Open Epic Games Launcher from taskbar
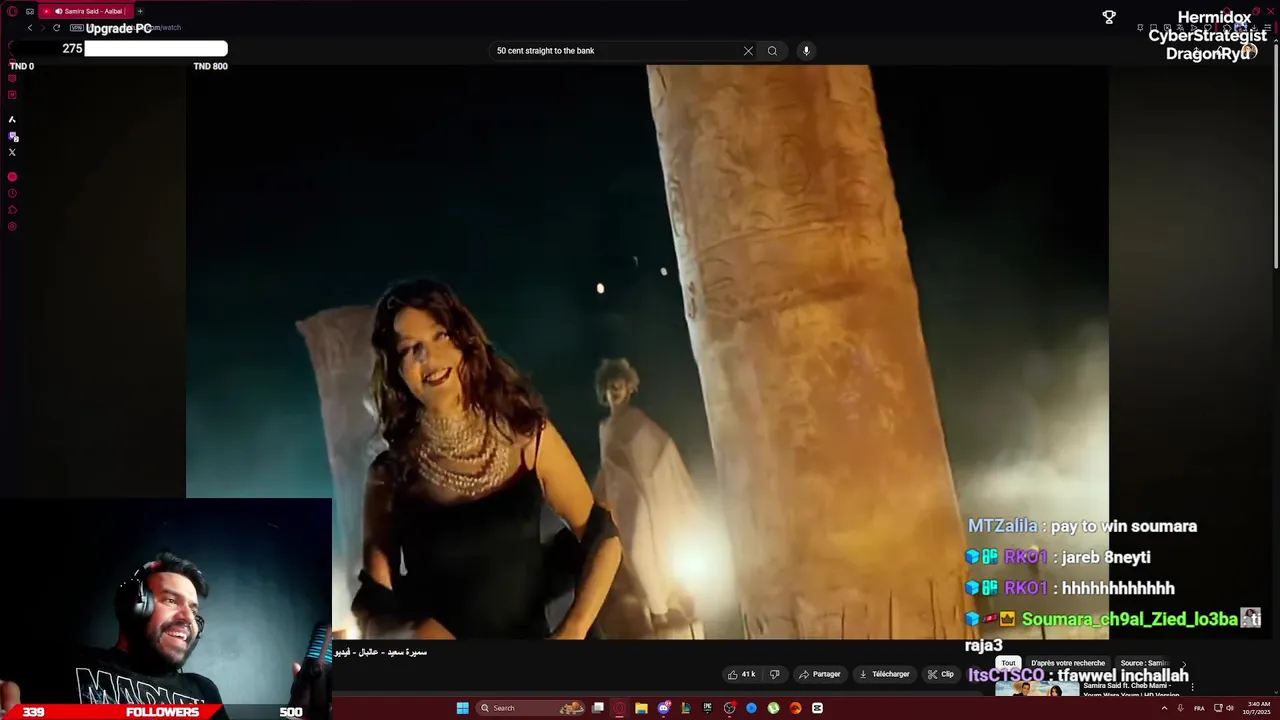The image size is (1280, 720). [707, 708]
